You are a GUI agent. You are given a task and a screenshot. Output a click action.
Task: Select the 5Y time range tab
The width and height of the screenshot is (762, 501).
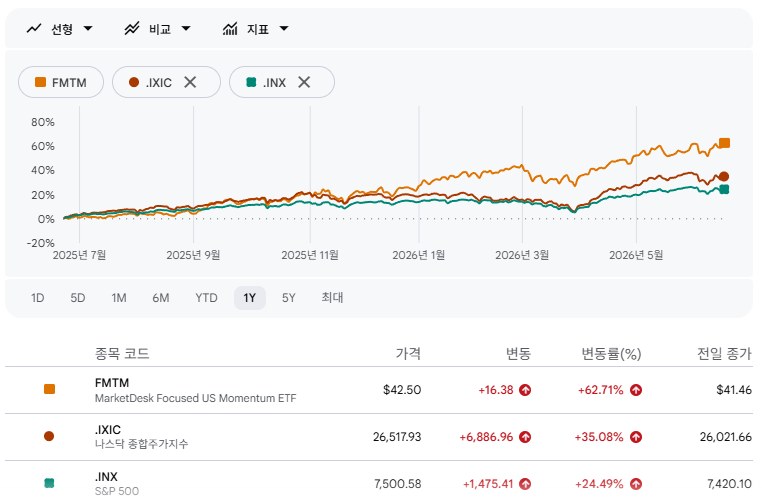coord(289,298)
